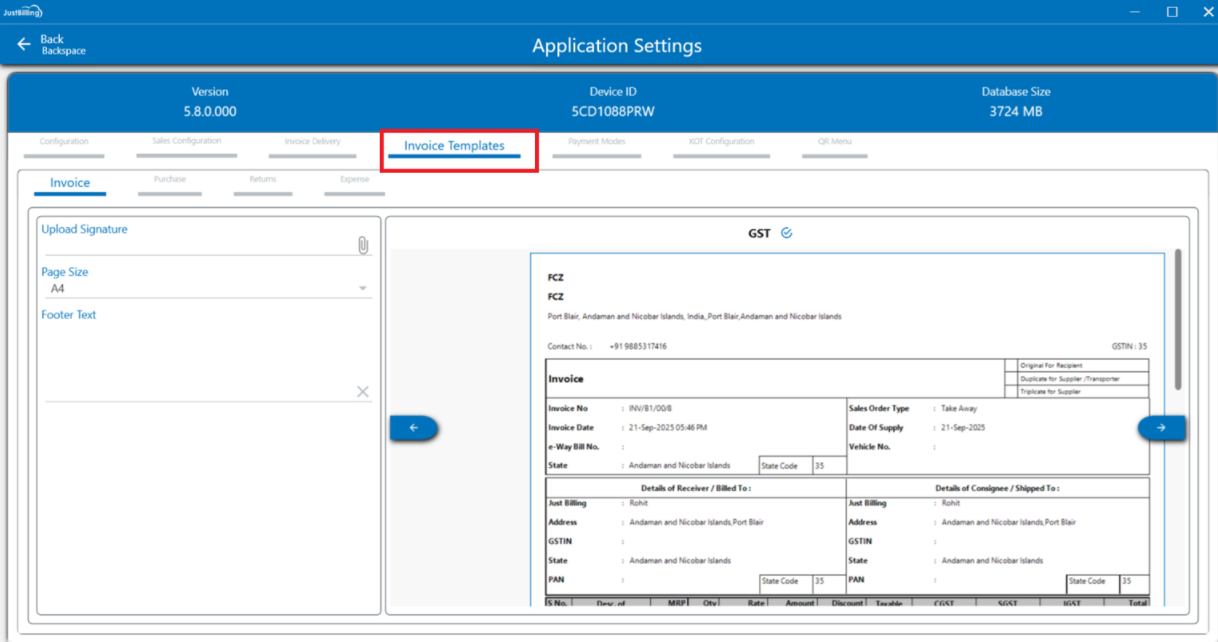The image size is (1218, 642).
Task: Go to the Invoice Delivery tab
Action: tap(312, 142)
